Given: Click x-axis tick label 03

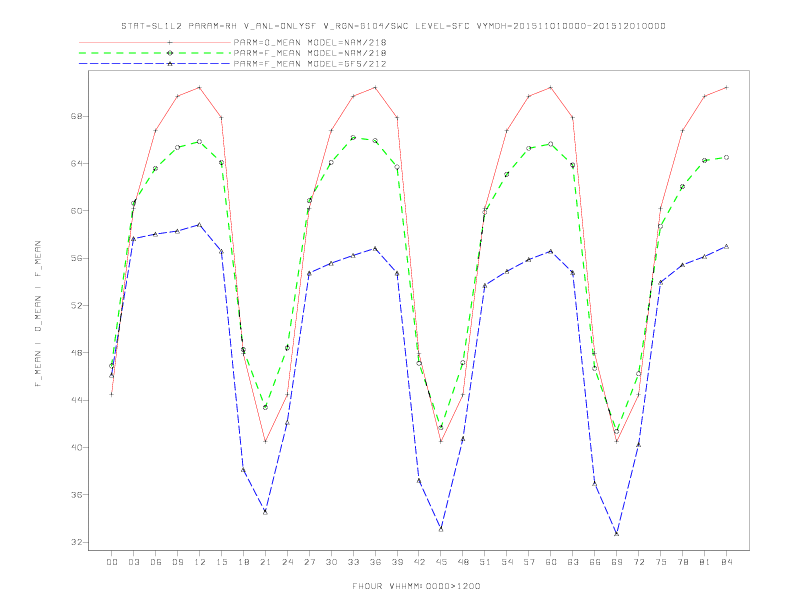Looking at the screenshot, I should click(133, 562).
